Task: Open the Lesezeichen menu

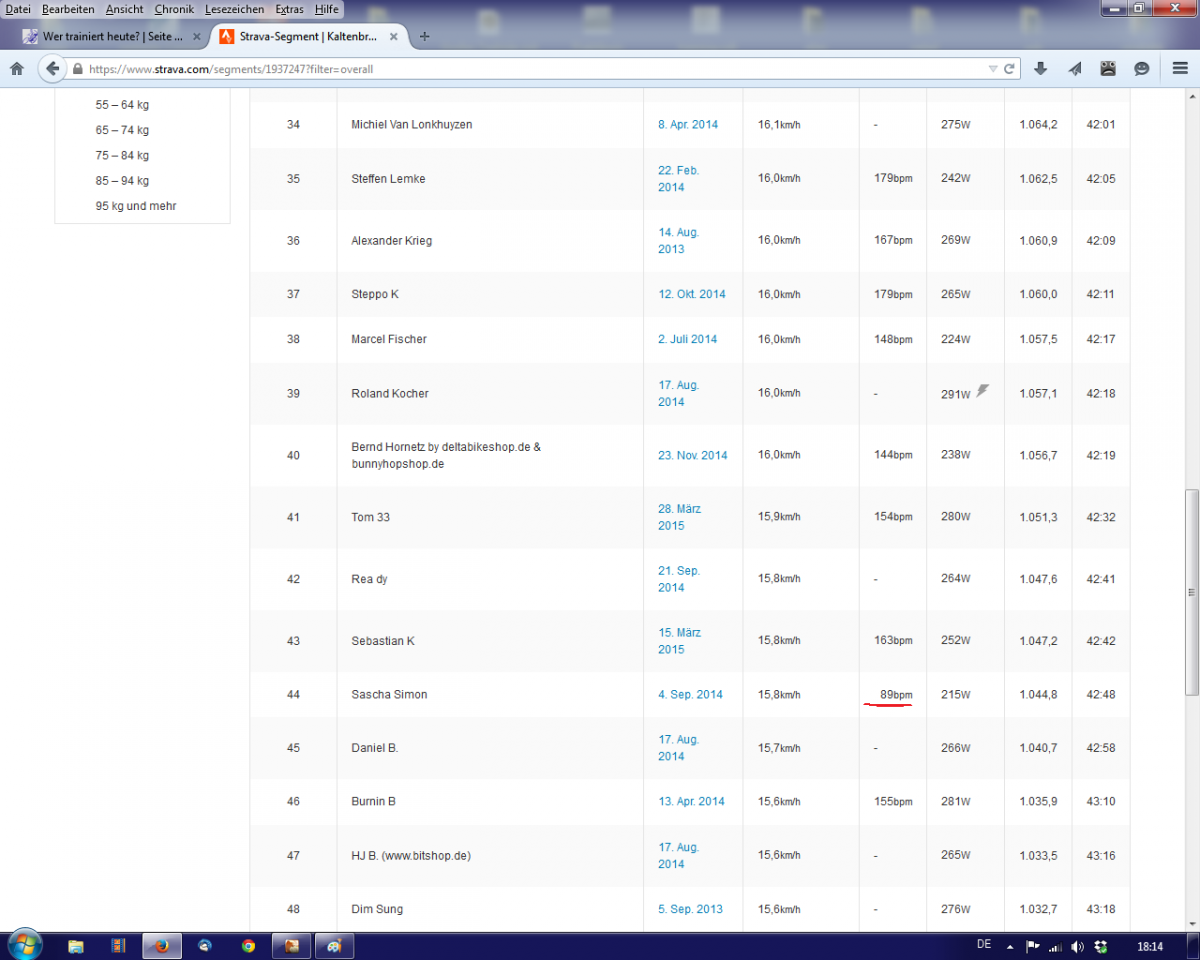Action: point(234,9)
